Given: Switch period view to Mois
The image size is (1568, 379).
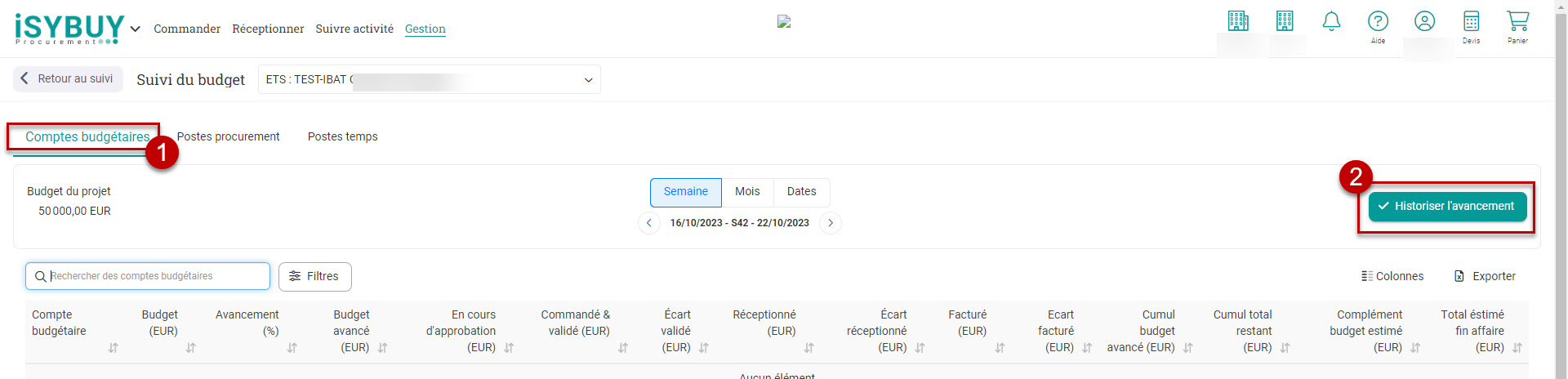Looking at the screenshot, I should [747, 192].
